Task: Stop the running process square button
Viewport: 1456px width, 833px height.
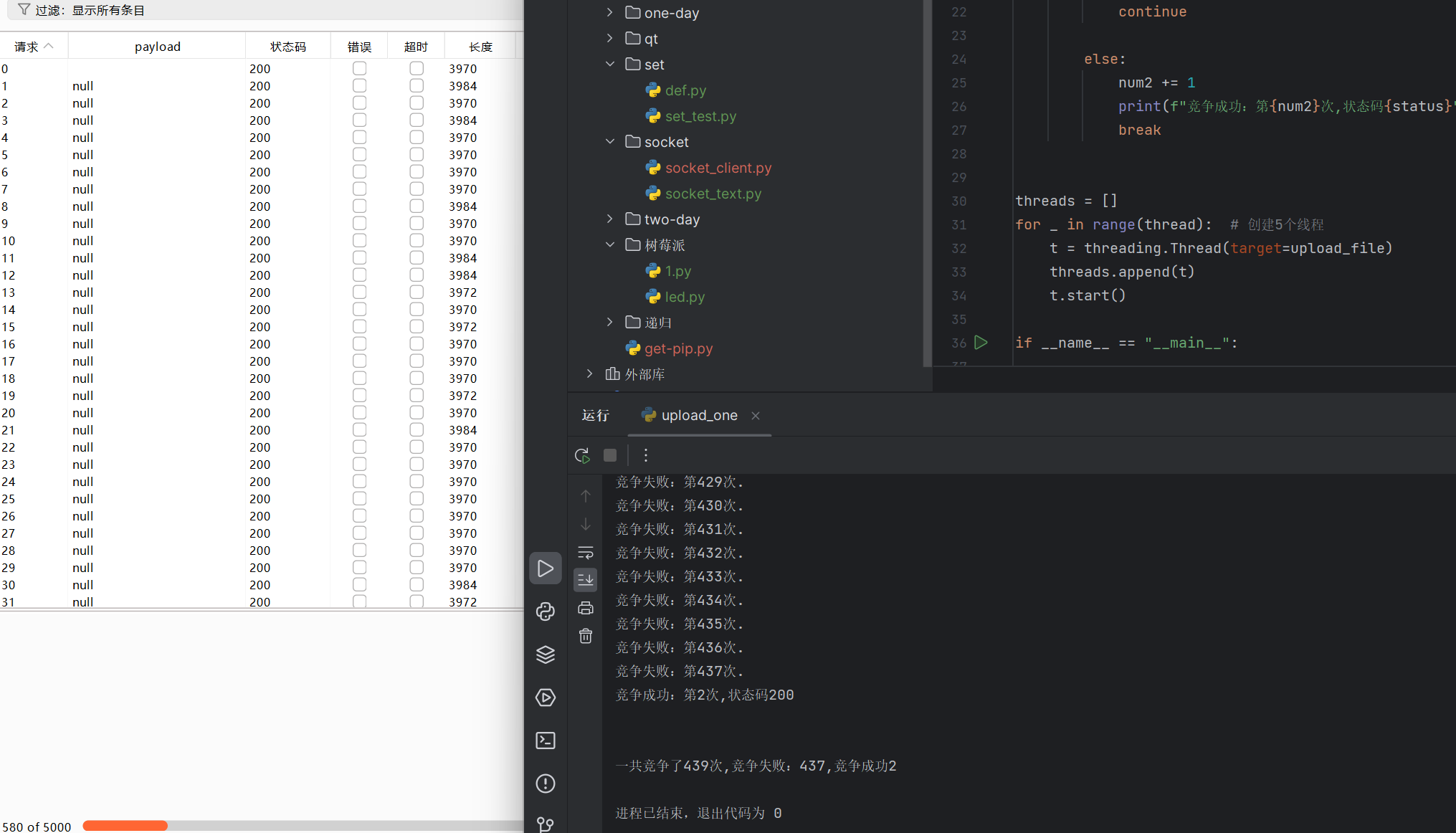Action: (x=610, y=455)
